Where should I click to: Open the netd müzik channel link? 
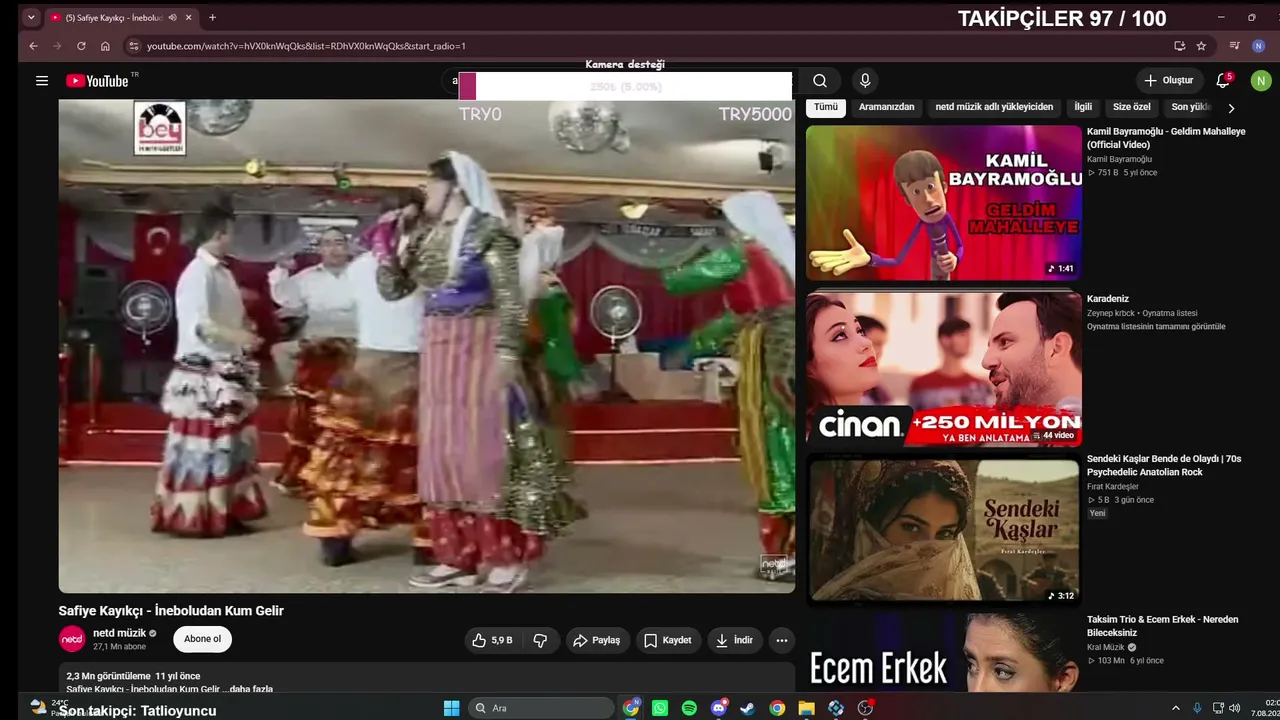[x=120, y=633]
